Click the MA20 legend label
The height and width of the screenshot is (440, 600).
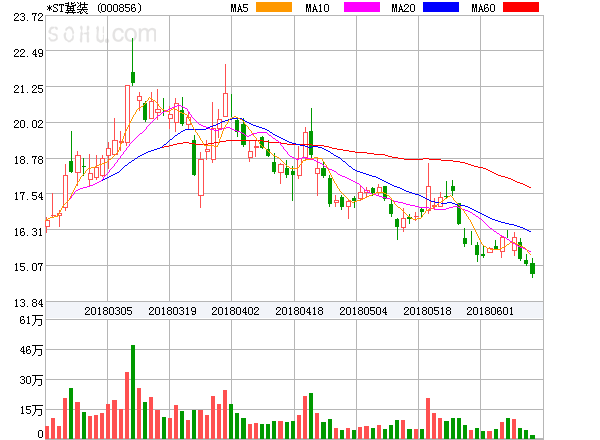(x=403, y=8)
